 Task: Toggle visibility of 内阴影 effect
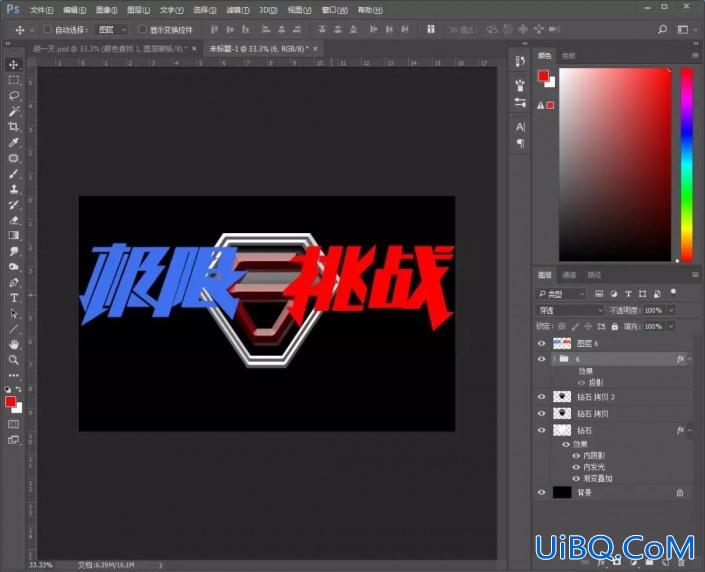(x=576, y=456)
